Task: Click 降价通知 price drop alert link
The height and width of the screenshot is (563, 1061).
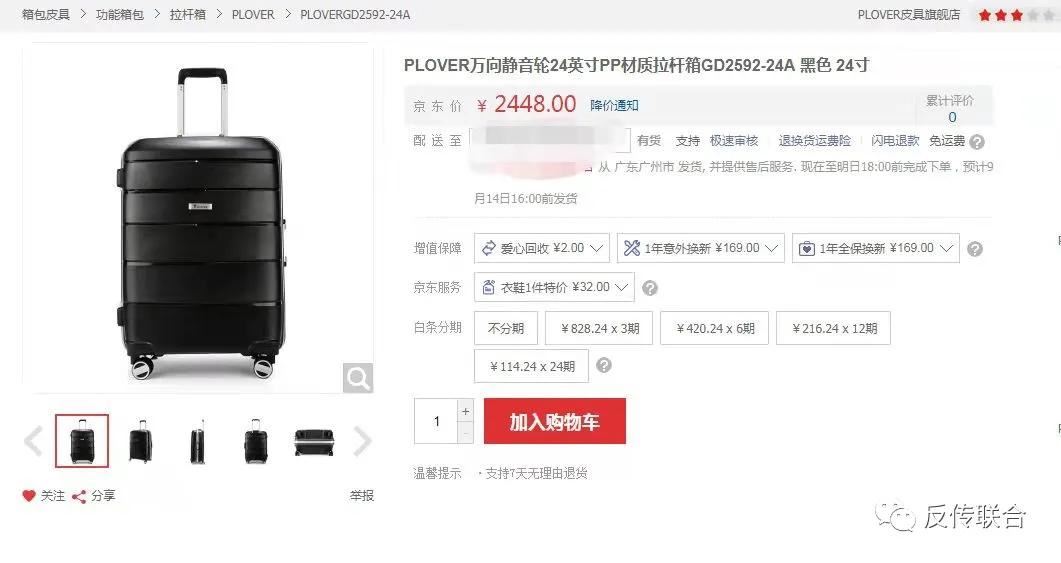Action: [614, 105]
